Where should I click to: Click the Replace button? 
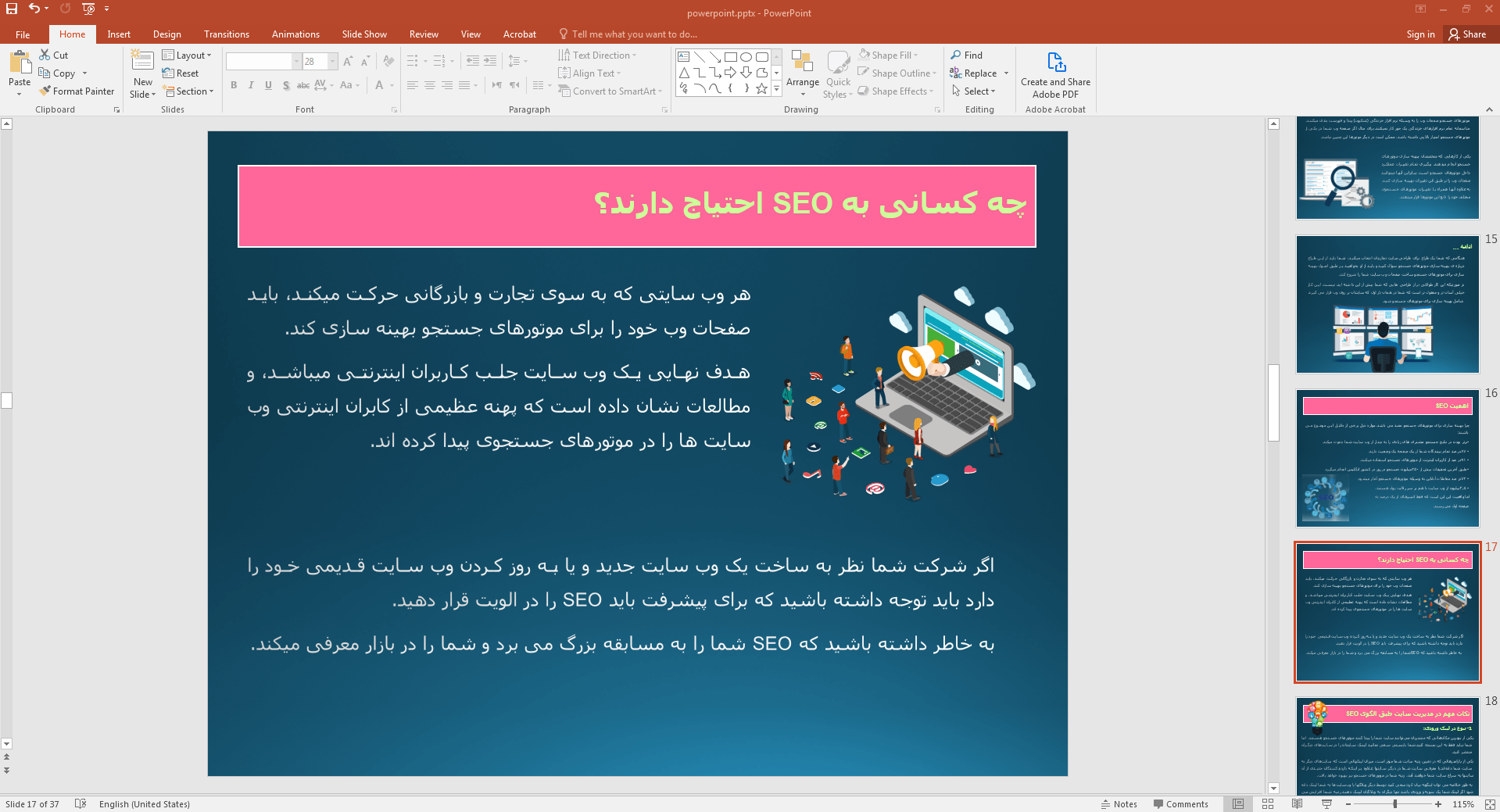point(973,73)
